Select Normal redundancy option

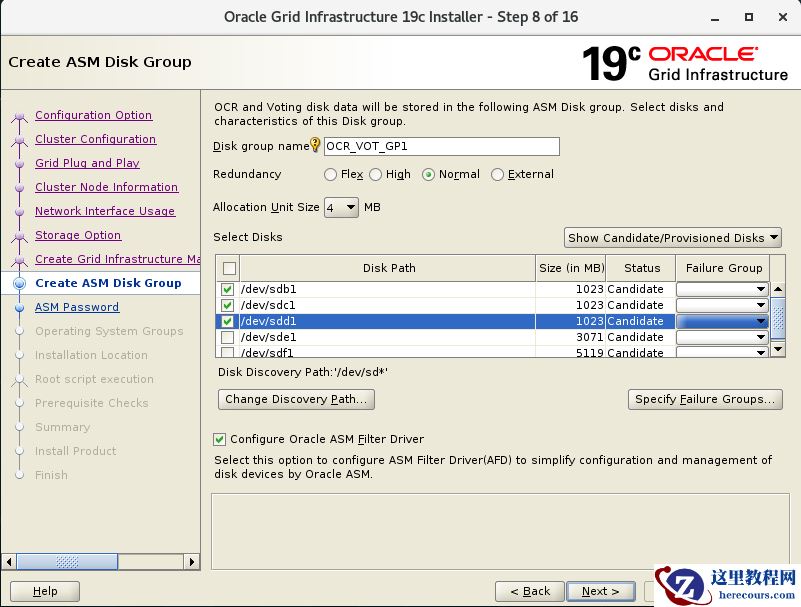428,175
